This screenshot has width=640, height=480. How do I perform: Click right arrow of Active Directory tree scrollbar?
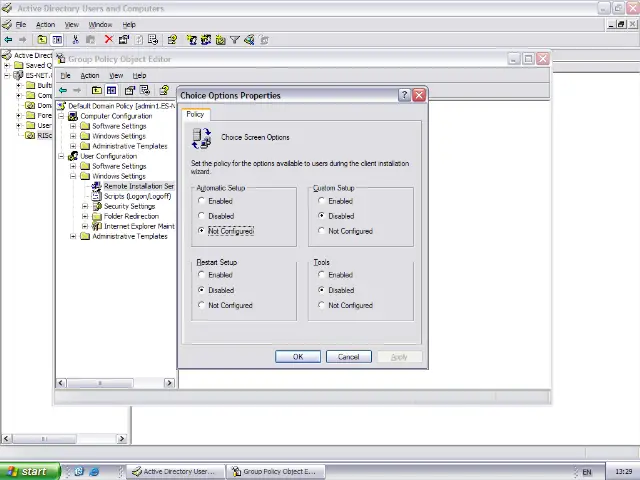click(x=122, y=439)
